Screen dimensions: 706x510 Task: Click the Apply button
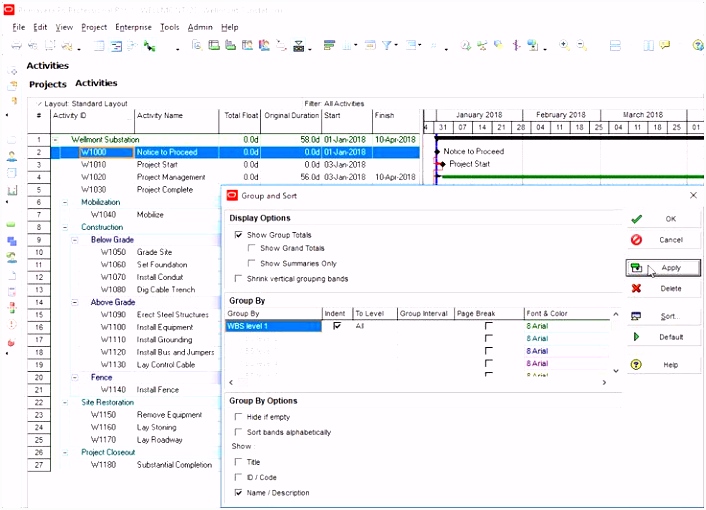pyautogui.click(x=663, y=267)
